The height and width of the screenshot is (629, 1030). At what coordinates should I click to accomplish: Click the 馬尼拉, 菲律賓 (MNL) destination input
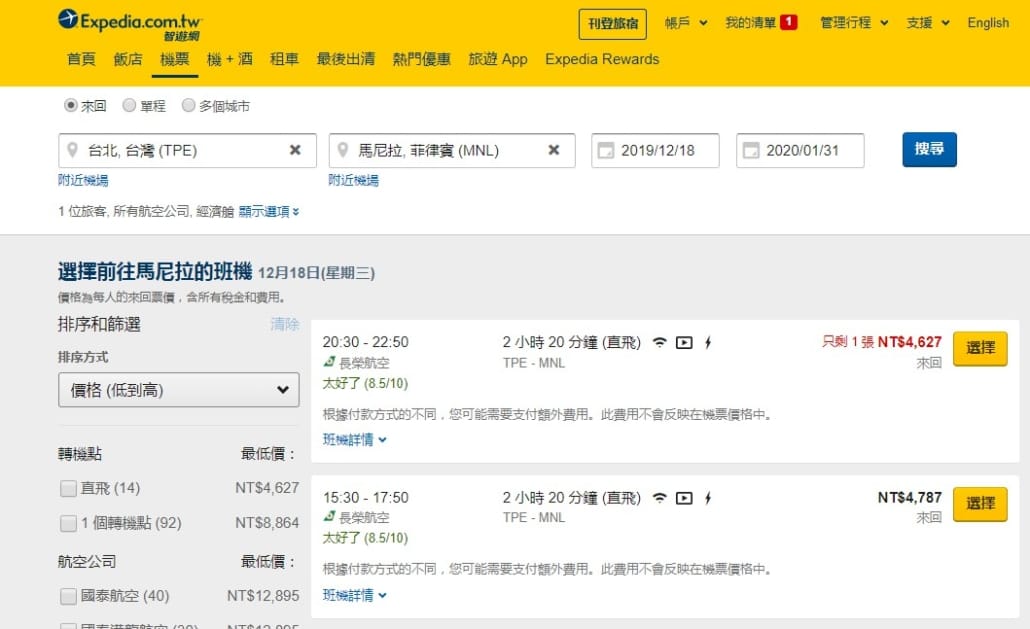point(452,150)
